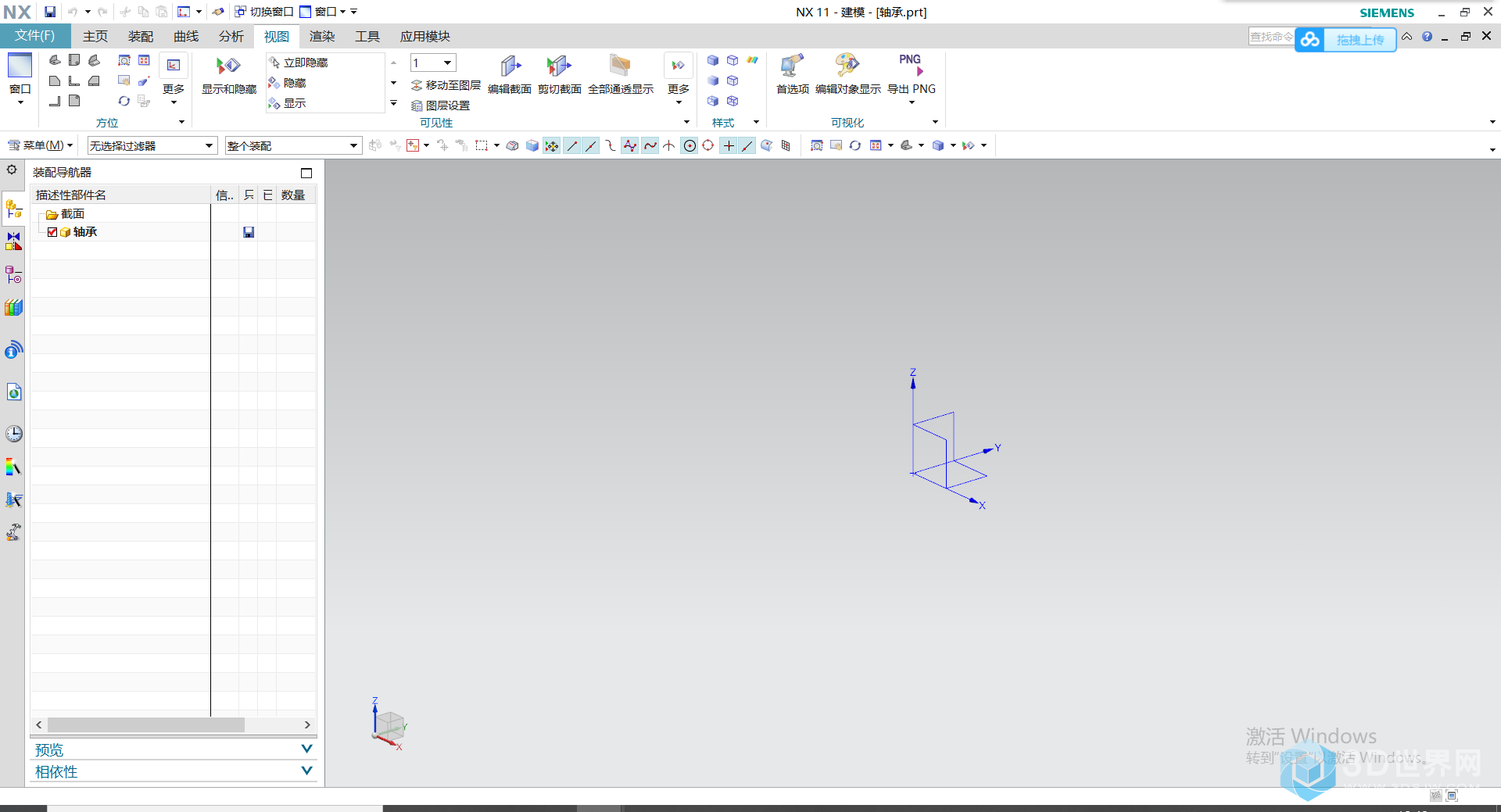This screenshot has width=1501, height=812.
Task: Open the 整个装配 scope dropdown
Action: pos(294,145)
